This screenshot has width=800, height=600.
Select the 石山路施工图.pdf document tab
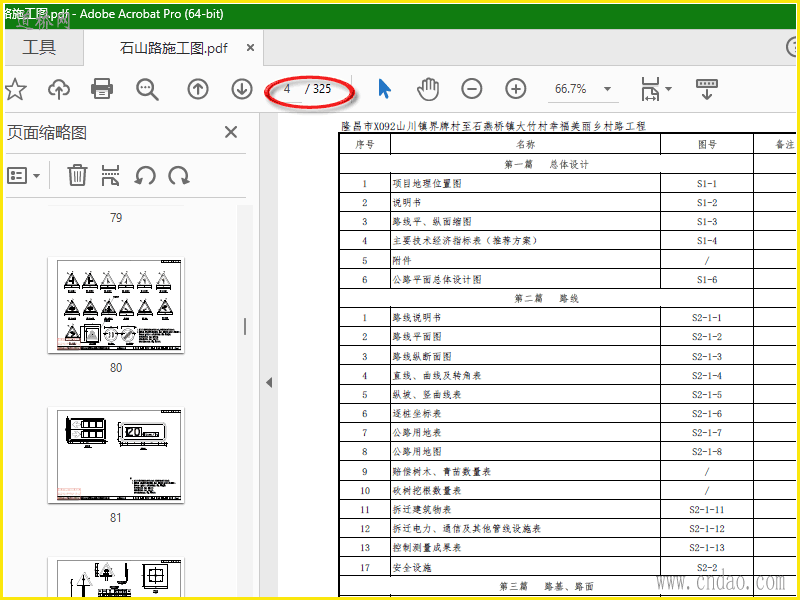(x=173, y=48)
